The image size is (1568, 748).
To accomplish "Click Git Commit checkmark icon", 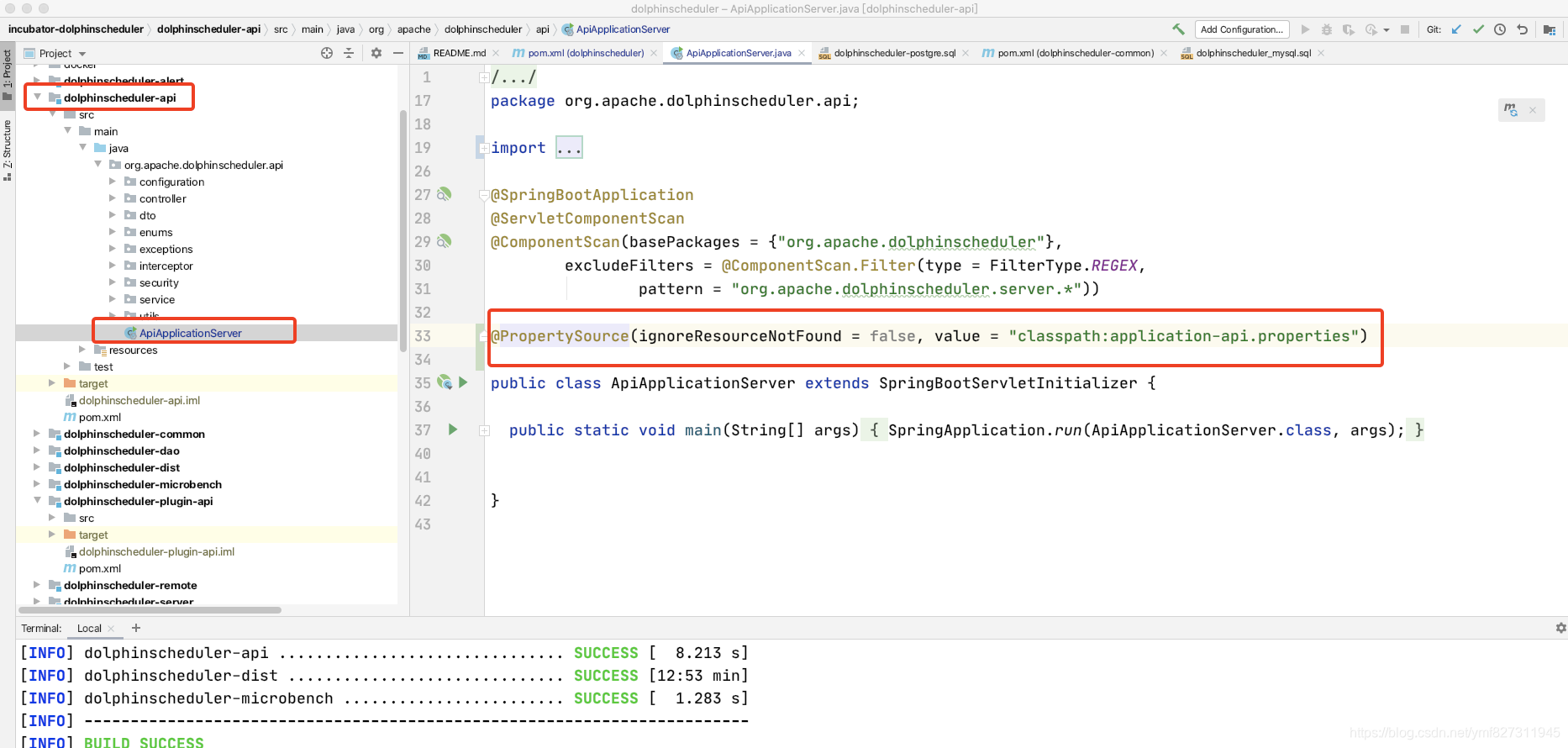I will coord(1478,29).
